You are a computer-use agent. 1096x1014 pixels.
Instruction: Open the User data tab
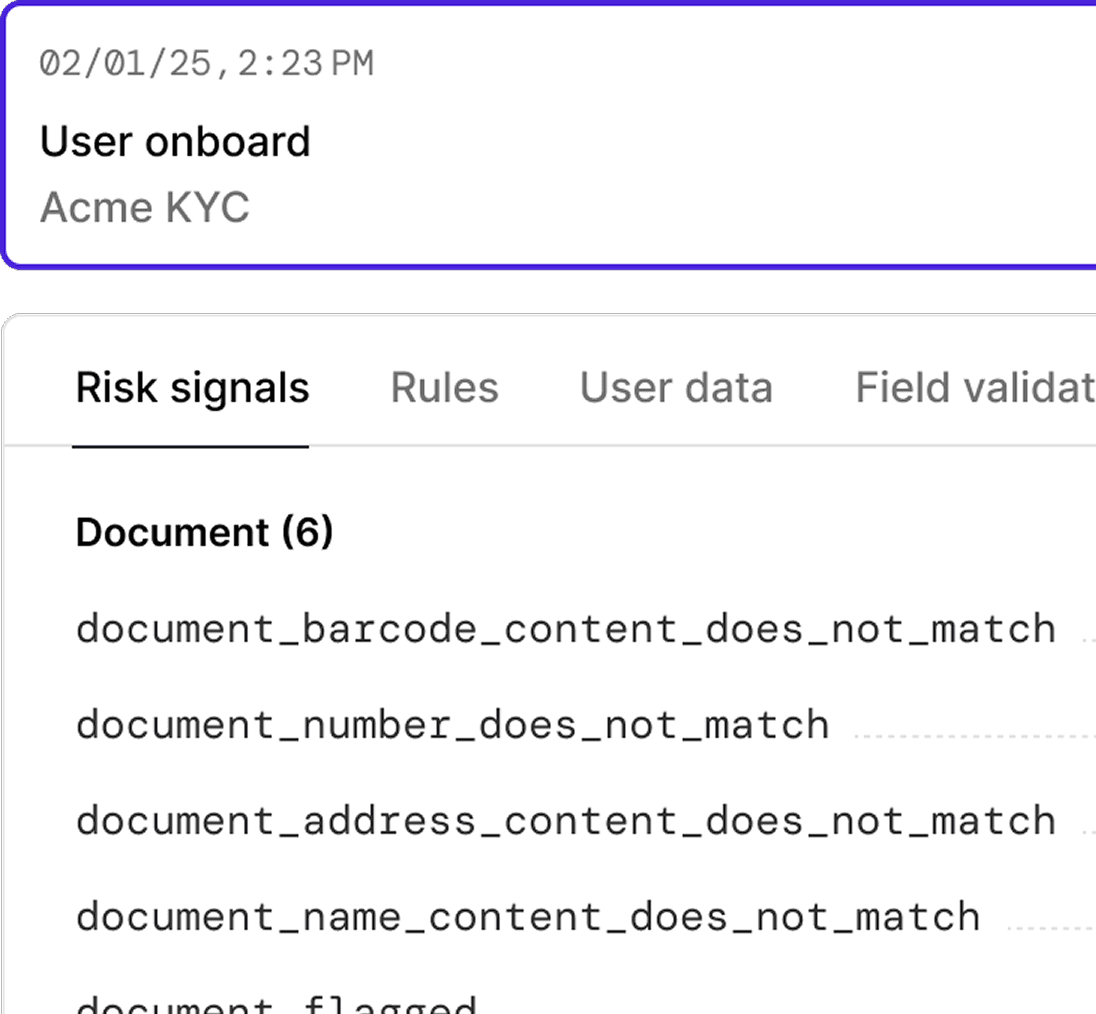click(x=676, y=388)
